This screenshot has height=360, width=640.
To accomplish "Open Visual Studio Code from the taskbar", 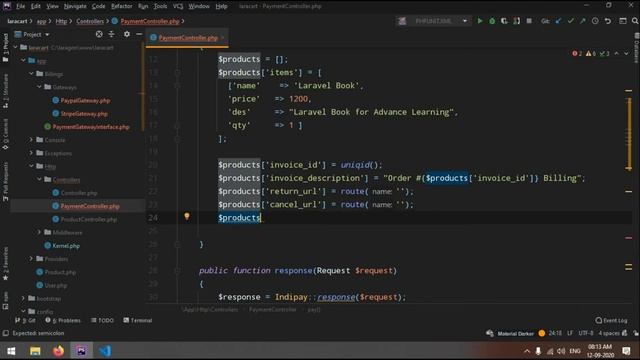I will tap(105, 351).
